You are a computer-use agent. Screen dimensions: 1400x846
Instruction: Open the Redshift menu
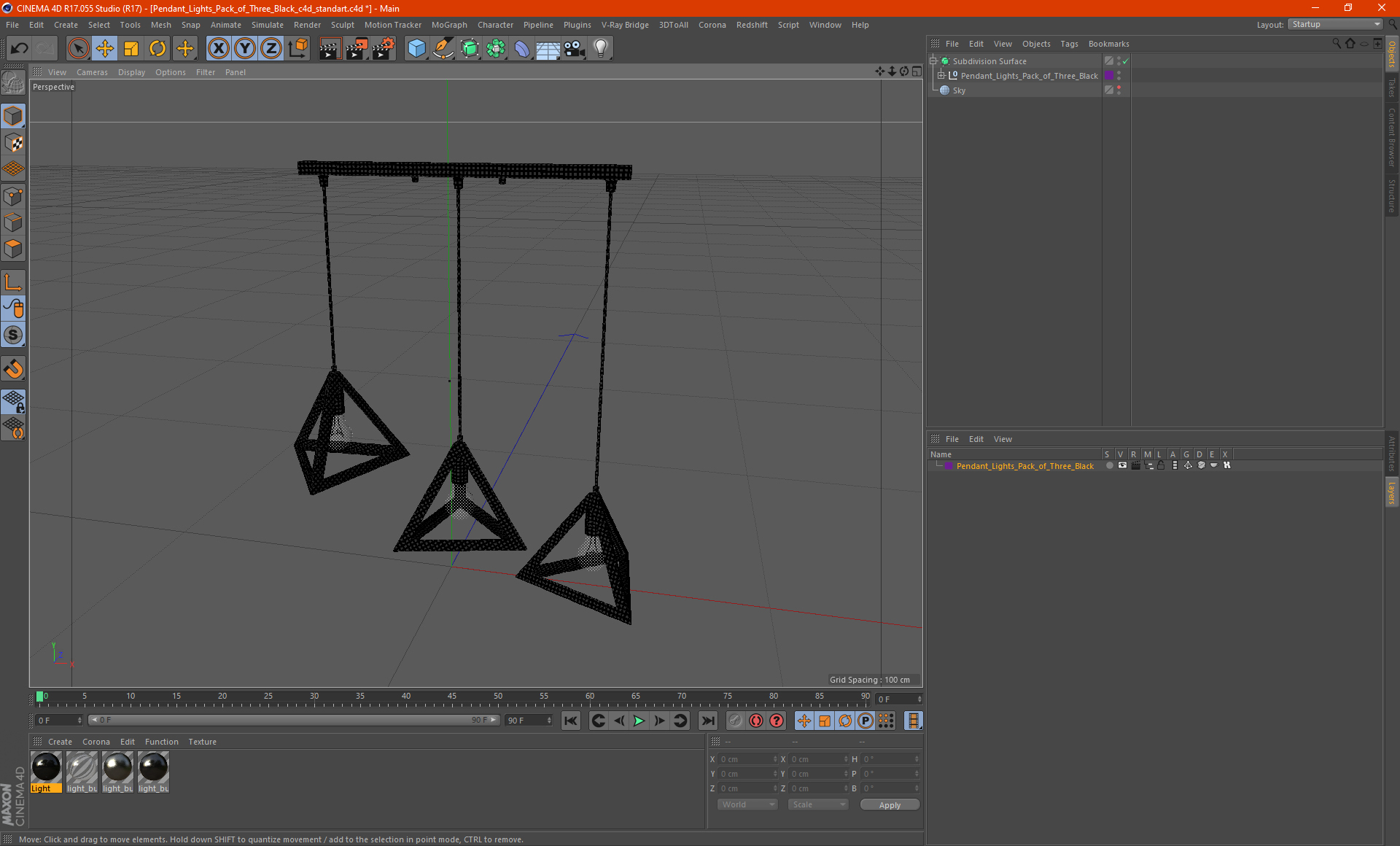[x=752, y=25]
